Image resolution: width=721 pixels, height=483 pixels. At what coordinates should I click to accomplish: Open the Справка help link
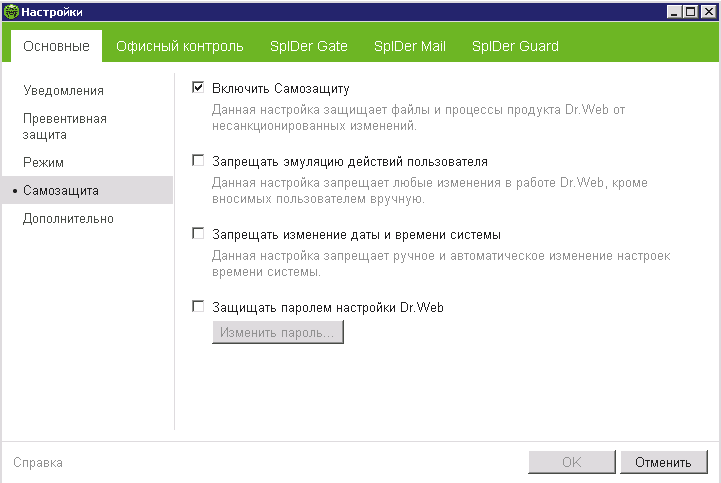tap(38, 463)
